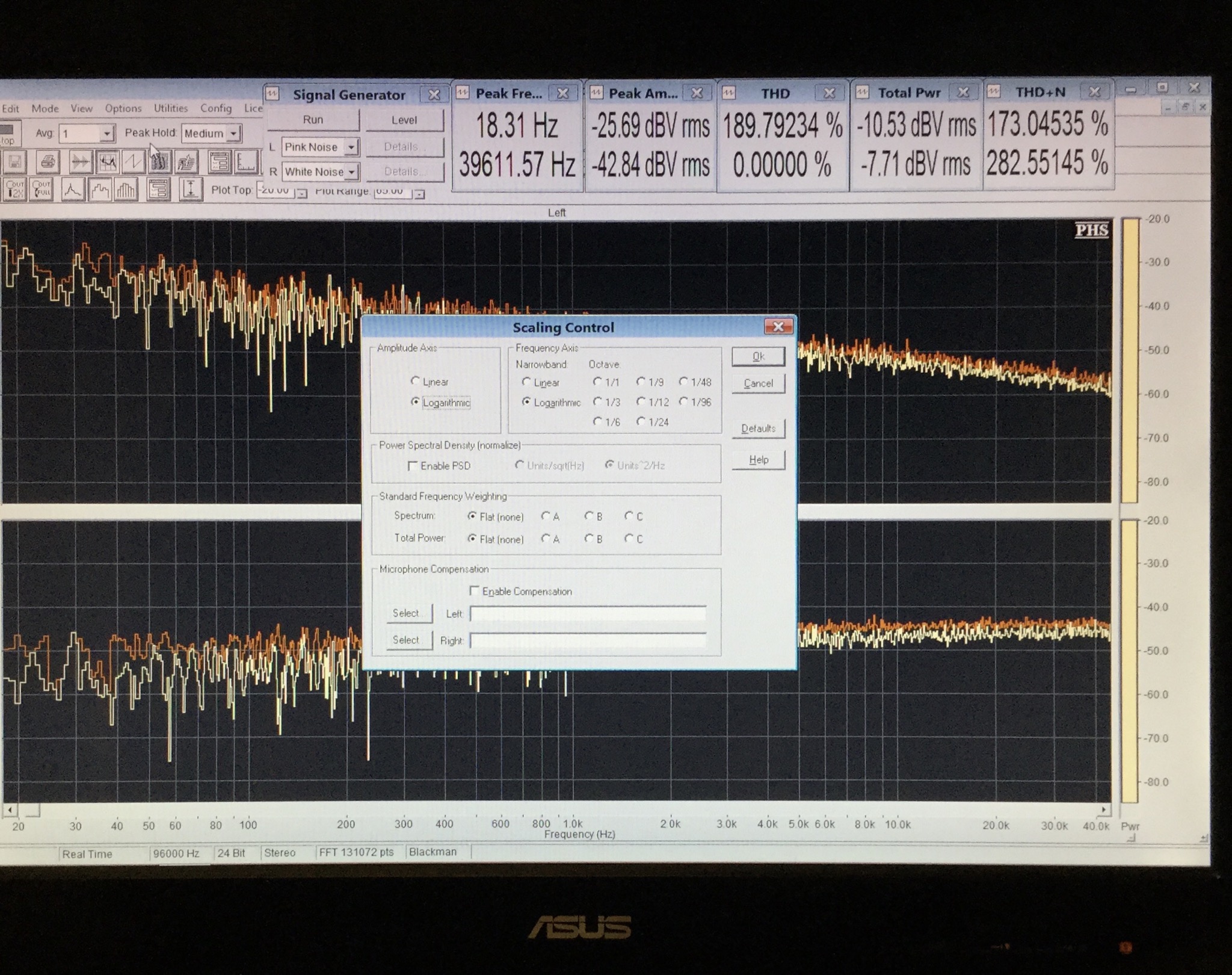Image resolution: width=1232 pixels, height=975 pixels.
Task: Open the Peak Hold Medium dropdown
Action: [x=233, y=133]
